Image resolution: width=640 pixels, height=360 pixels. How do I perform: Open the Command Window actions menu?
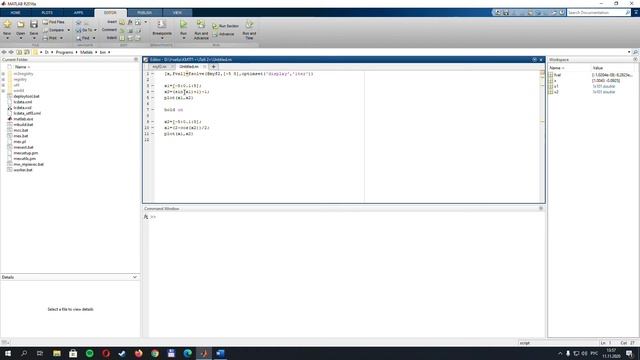tap(541, 209)
